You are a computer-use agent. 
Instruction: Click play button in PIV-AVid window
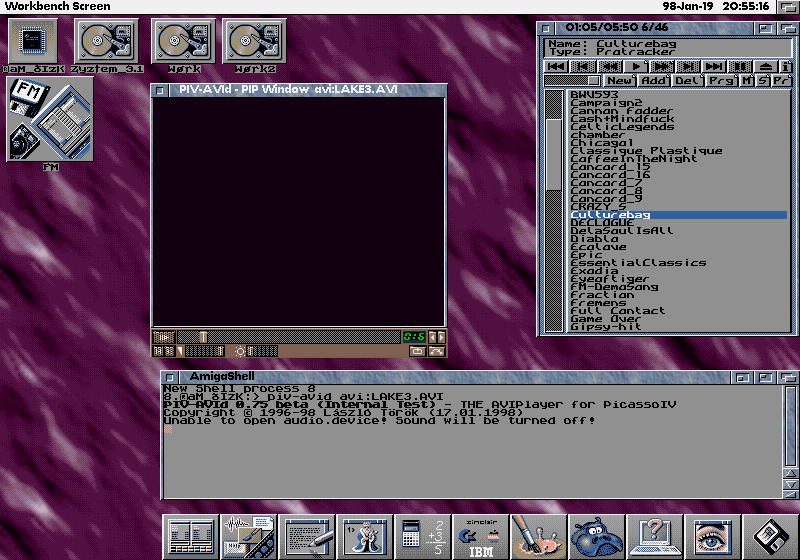[164, 337]
